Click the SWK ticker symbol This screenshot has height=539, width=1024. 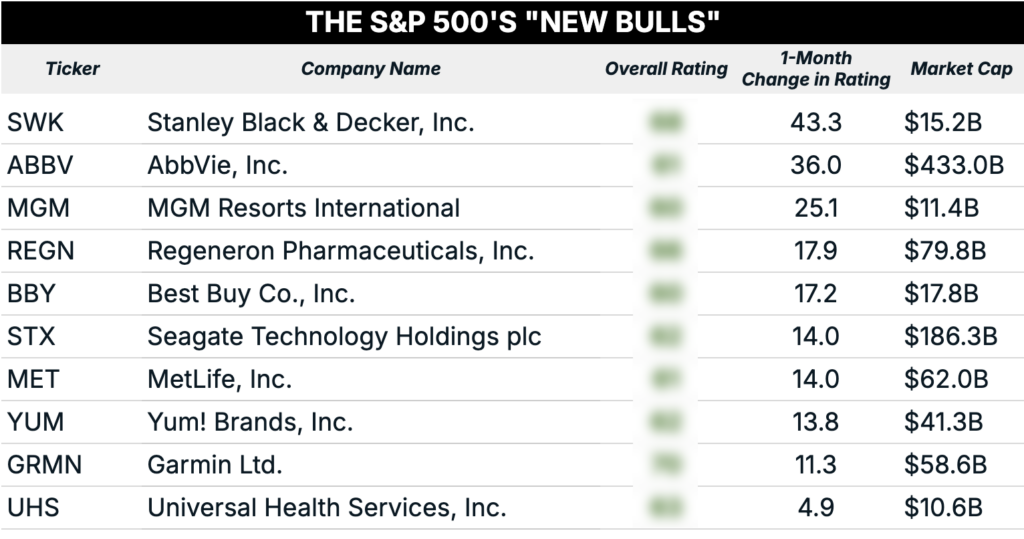[35, 122]
